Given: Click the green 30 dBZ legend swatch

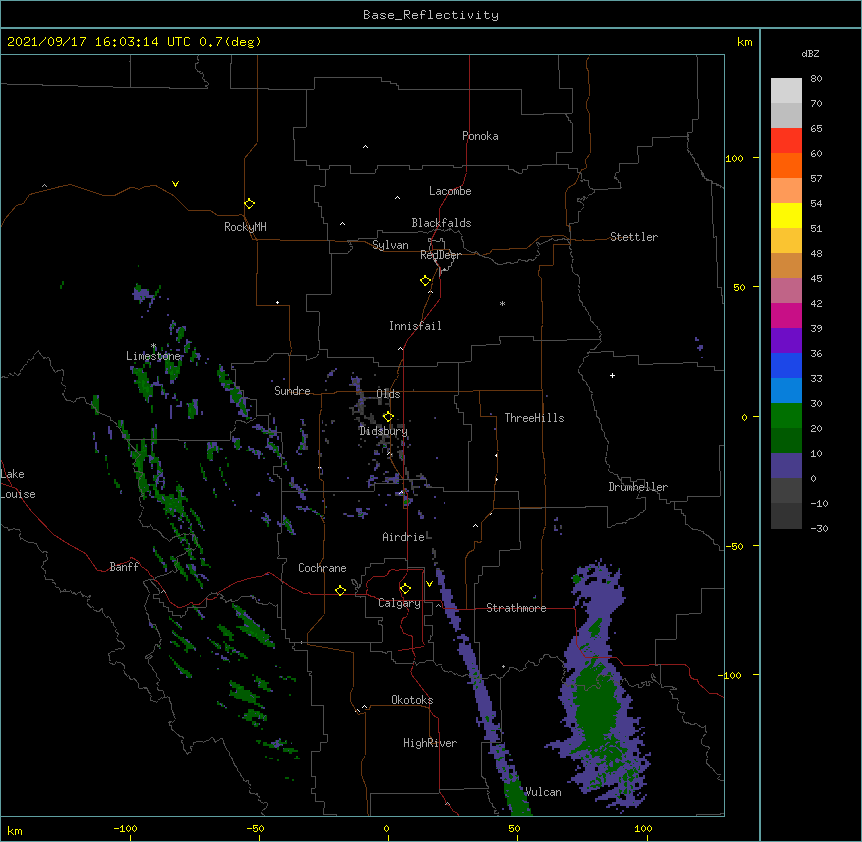Looking at the screenshot, I should [786, 416].
